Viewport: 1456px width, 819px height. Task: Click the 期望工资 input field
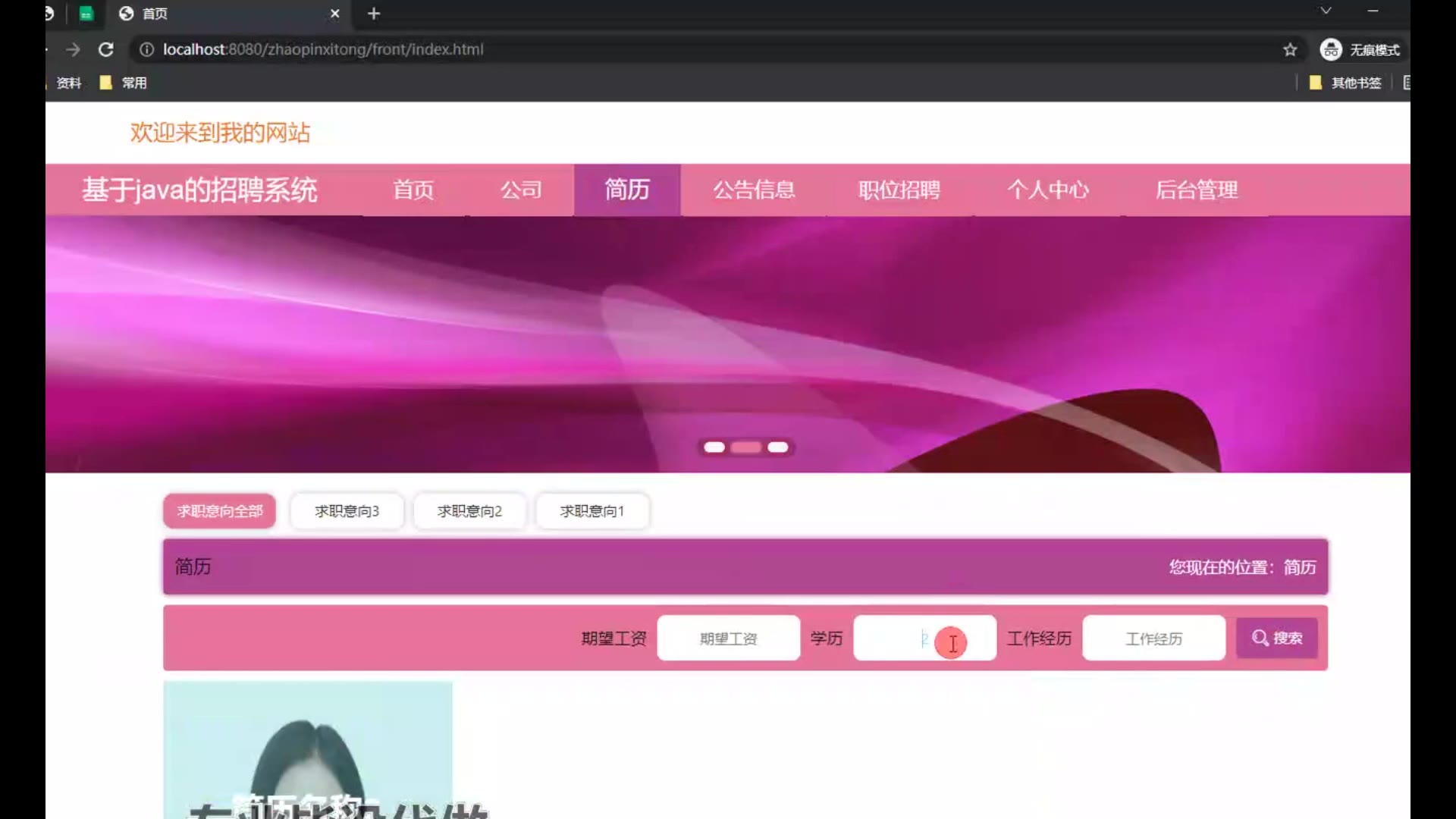pos(728,639)
